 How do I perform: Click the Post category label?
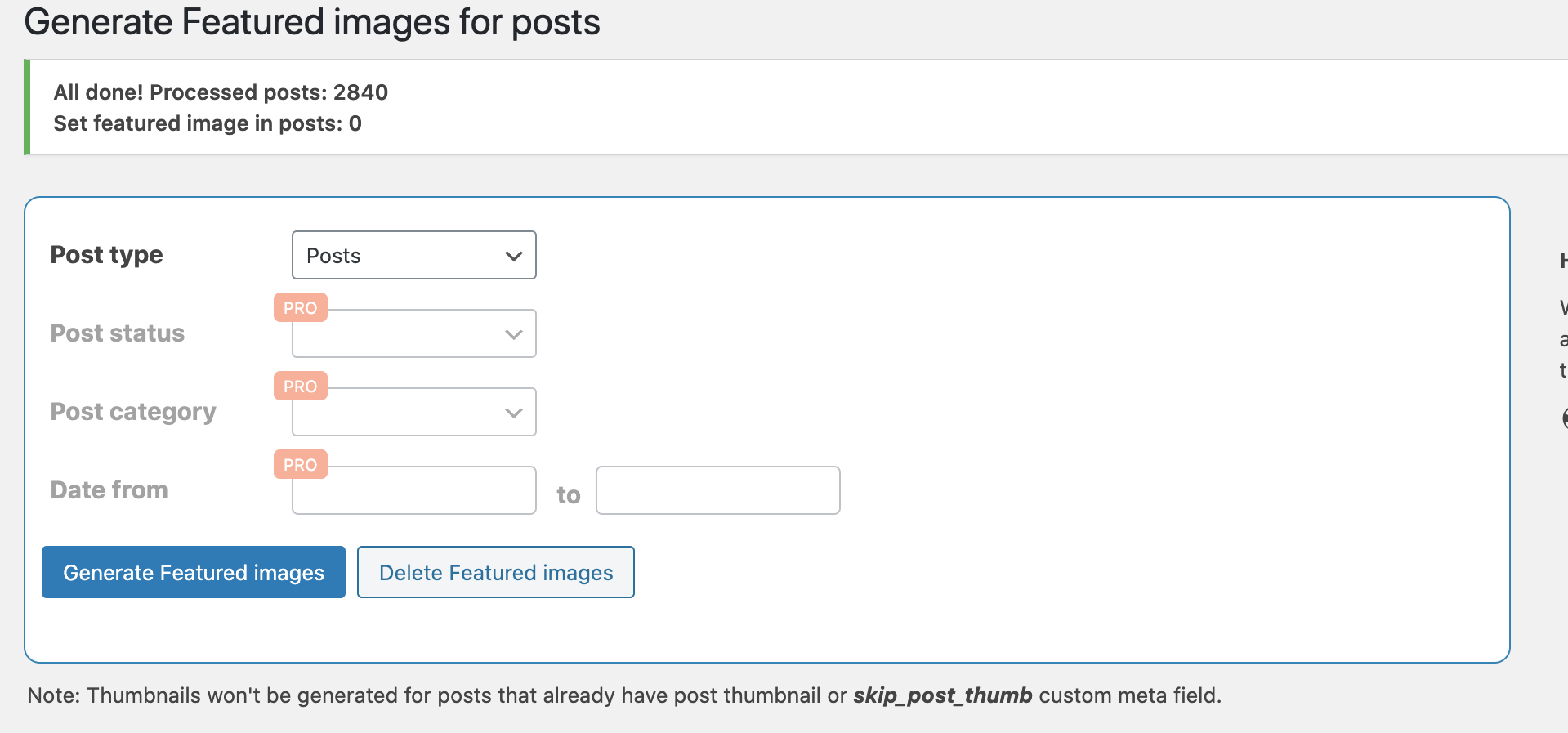pos(133,412)
